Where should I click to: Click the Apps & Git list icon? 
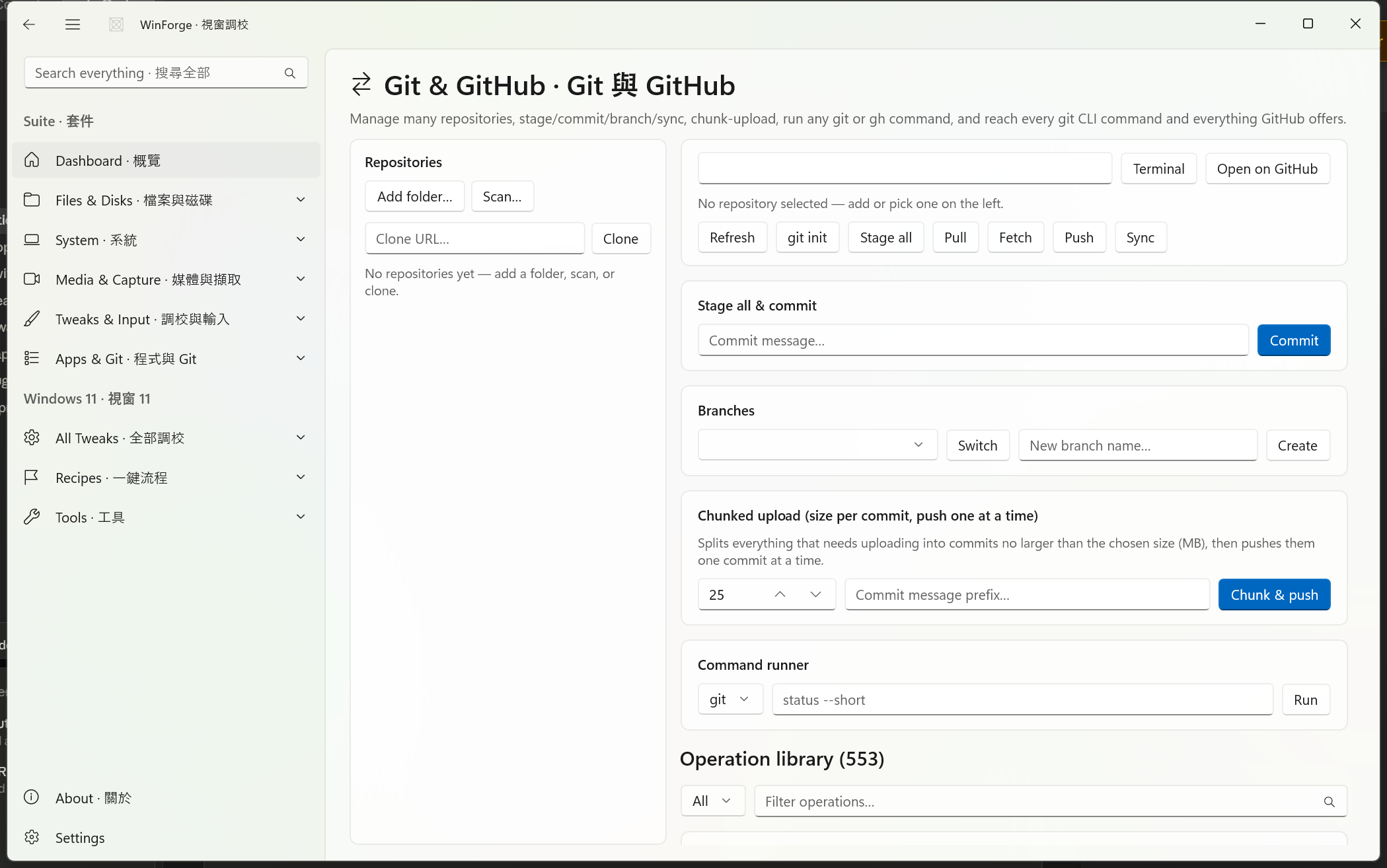tap(32, 359)
